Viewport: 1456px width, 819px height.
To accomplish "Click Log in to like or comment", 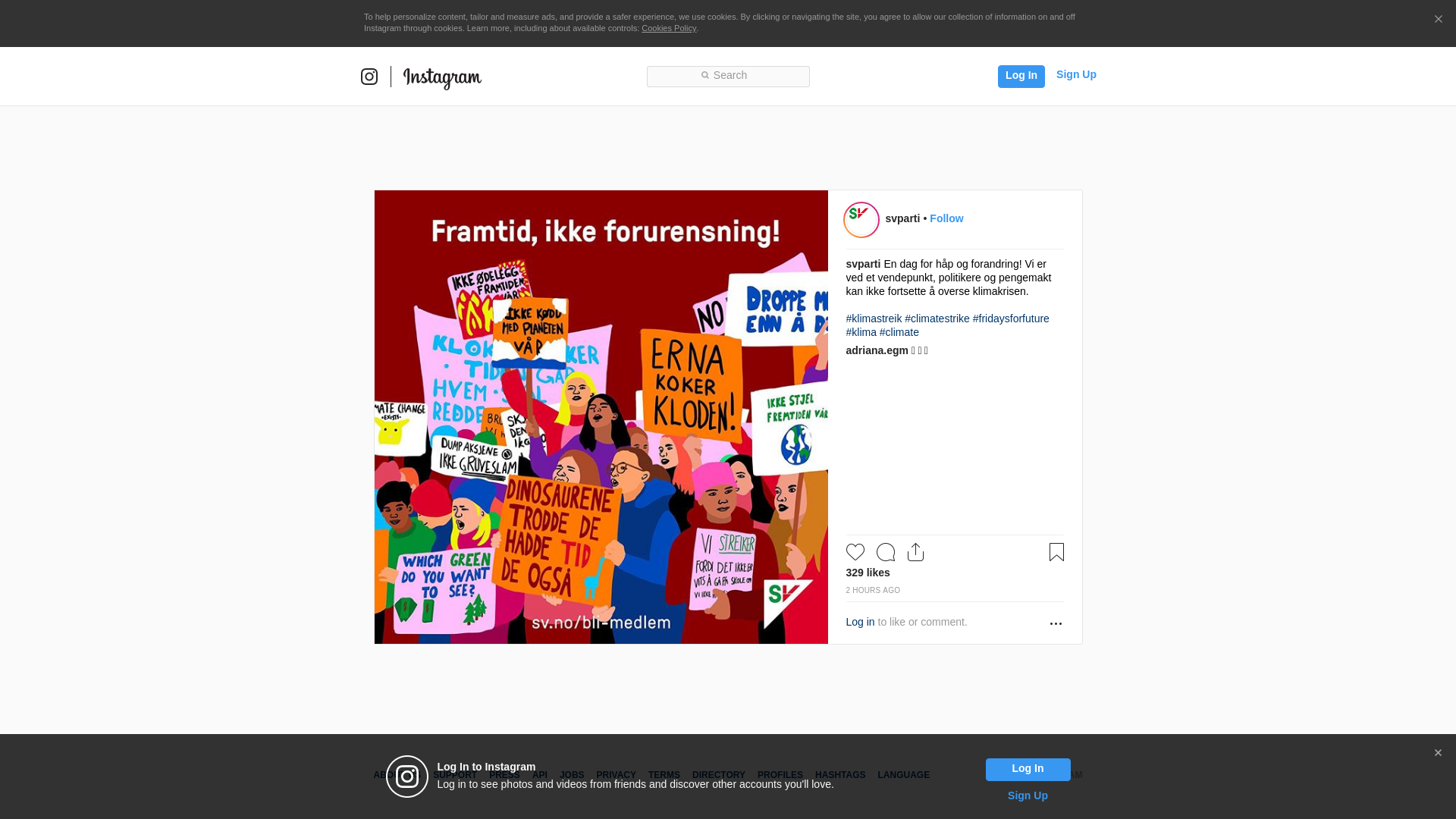I will (x=860, y=622).
